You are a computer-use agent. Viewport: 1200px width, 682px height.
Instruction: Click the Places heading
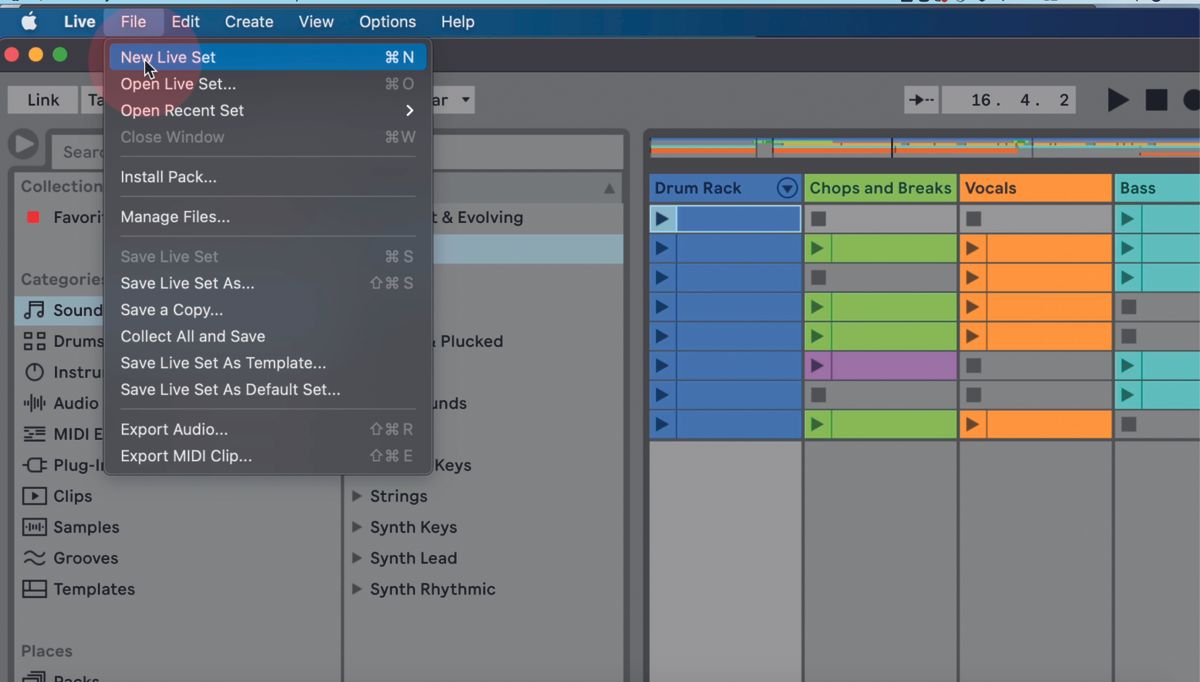(x=47, y=651)
